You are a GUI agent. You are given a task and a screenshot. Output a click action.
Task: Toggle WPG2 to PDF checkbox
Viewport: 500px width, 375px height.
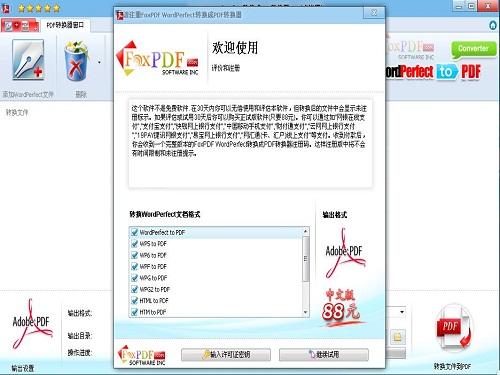(x=134, y=289)
